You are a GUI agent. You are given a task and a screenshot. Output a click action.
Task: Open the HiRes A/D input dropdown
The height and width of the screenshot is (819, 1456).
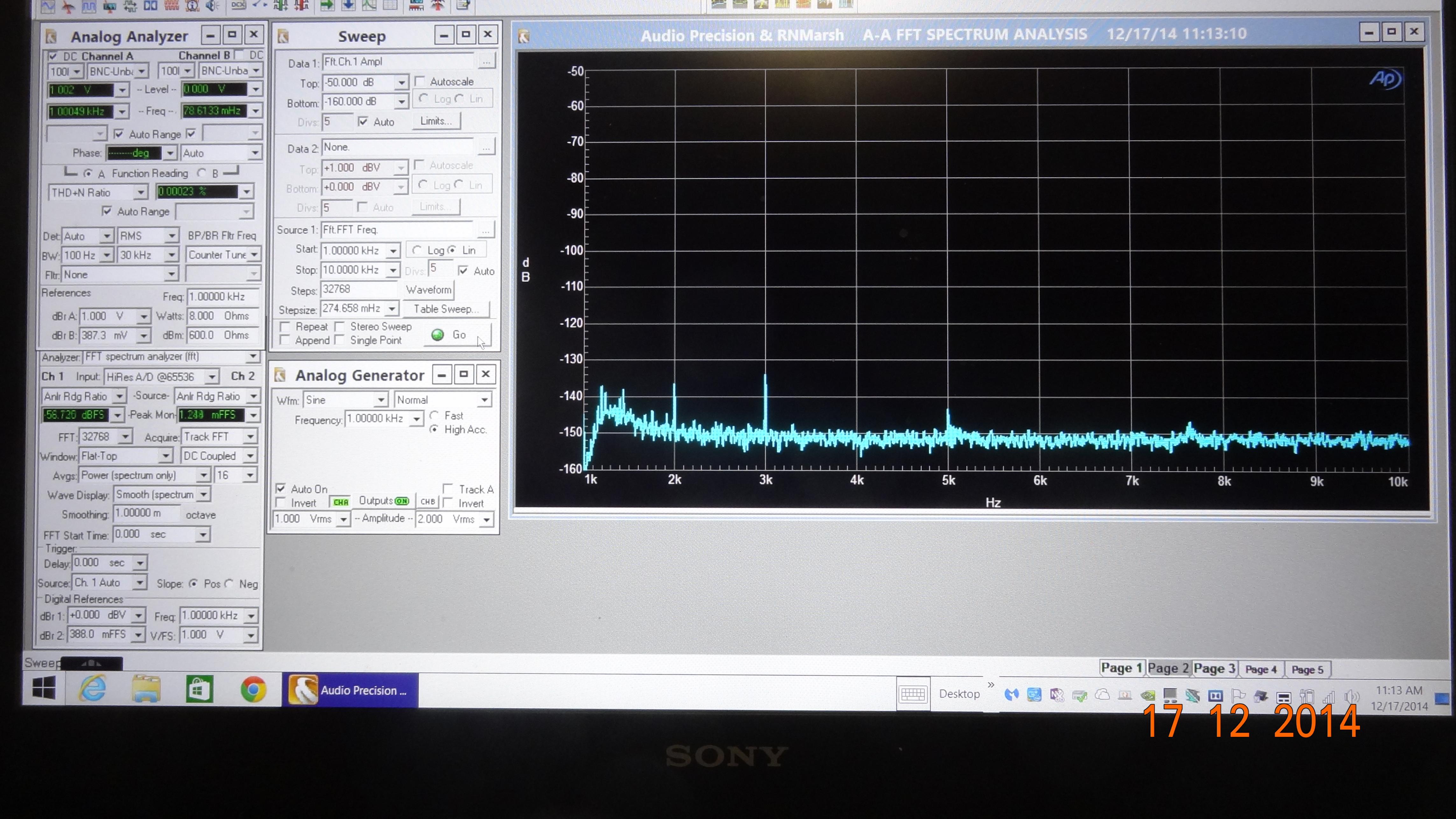pyautogui.click(x=212, y=377)
